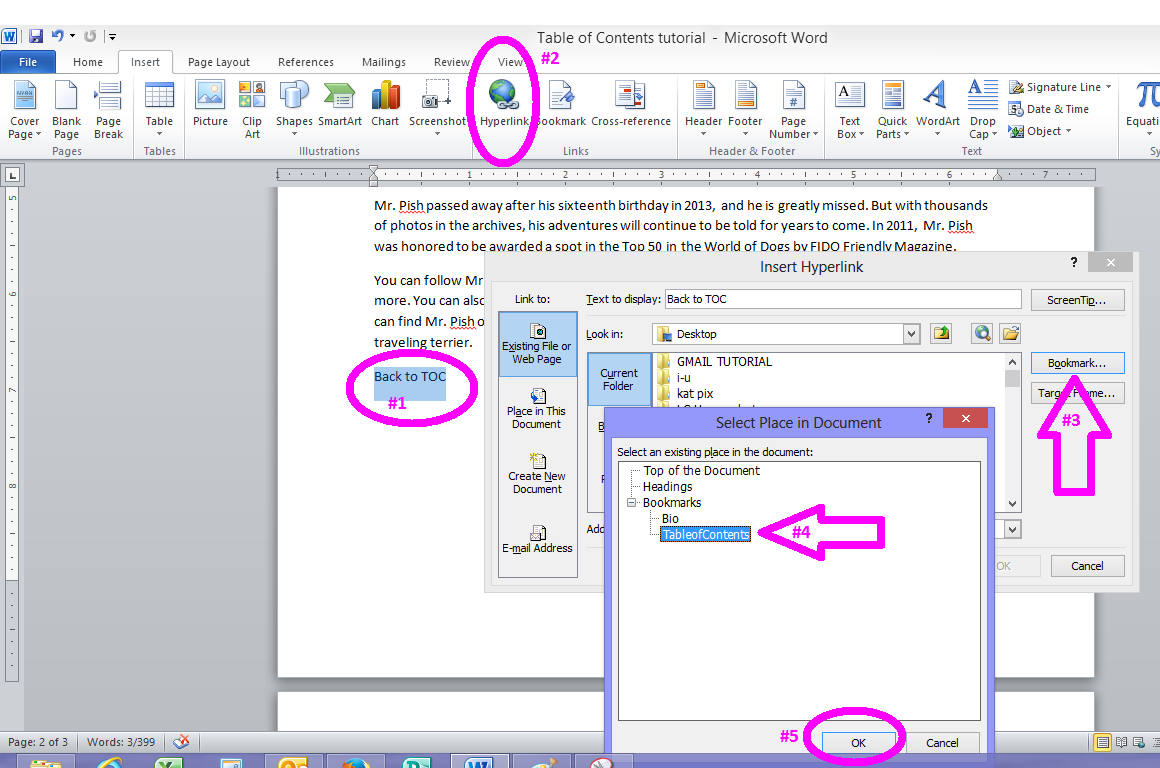1160x768 pixels.
Task: Open the Look in folder dropdown
Action: pyautogui.click(x=911, y=334)
